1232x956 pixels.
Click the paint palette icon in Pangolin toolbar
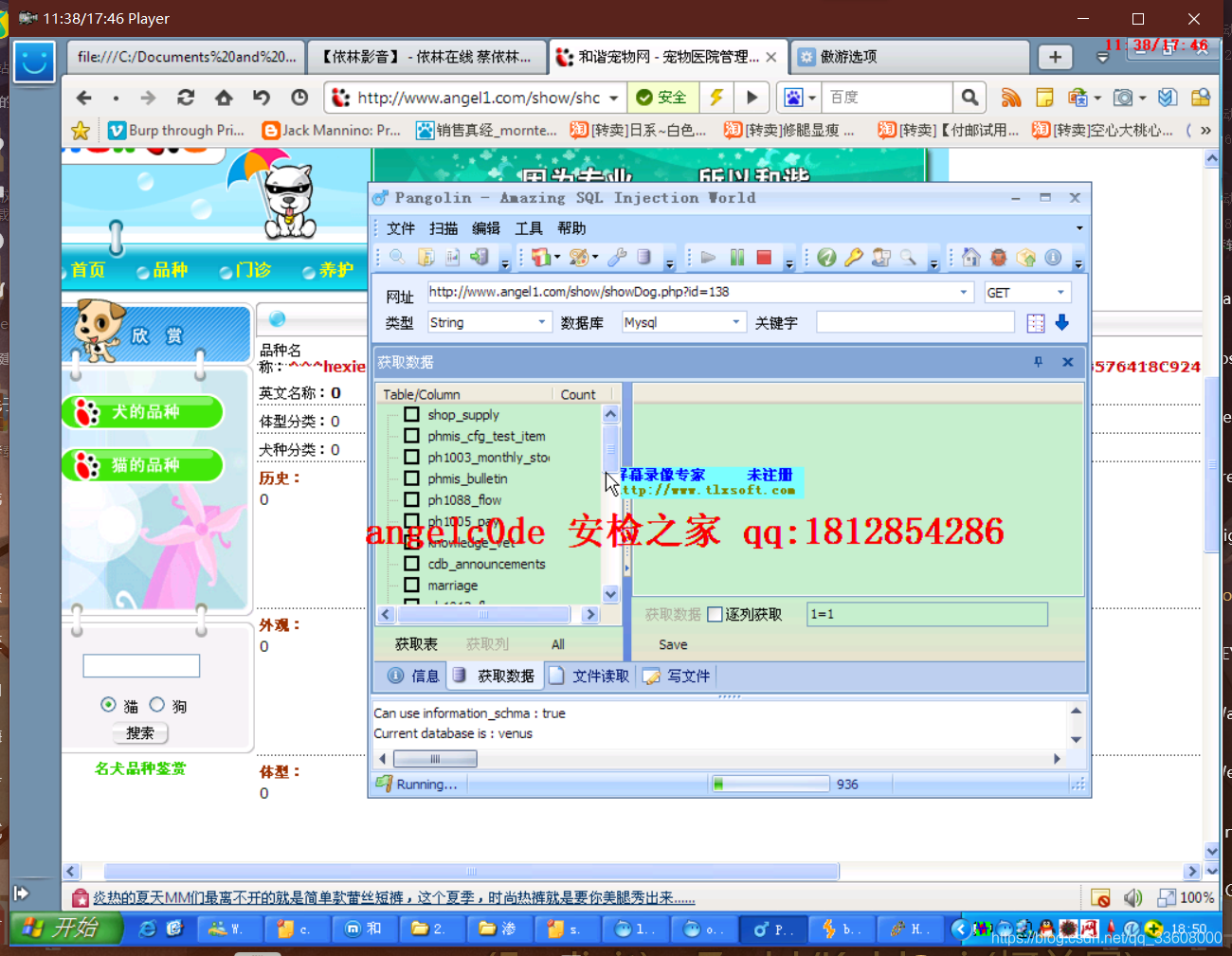pos(578,257)
